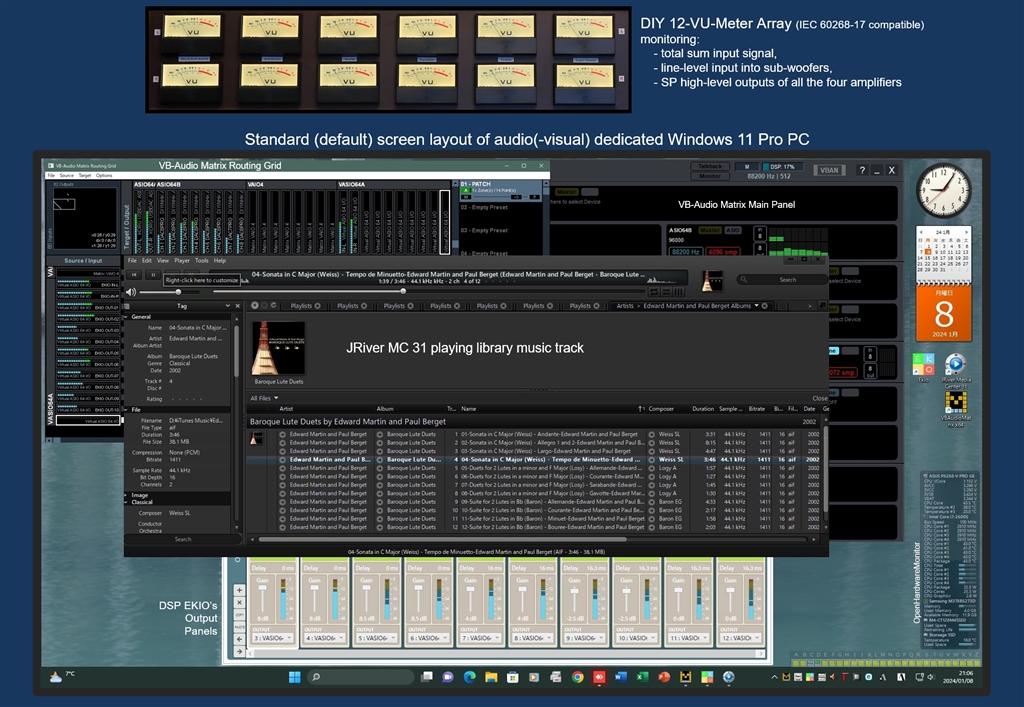The height and width of the screenshot is (707, 1024).
Task: Open JRiver Media Center desktop shortcut
Action: coord(954,365)
